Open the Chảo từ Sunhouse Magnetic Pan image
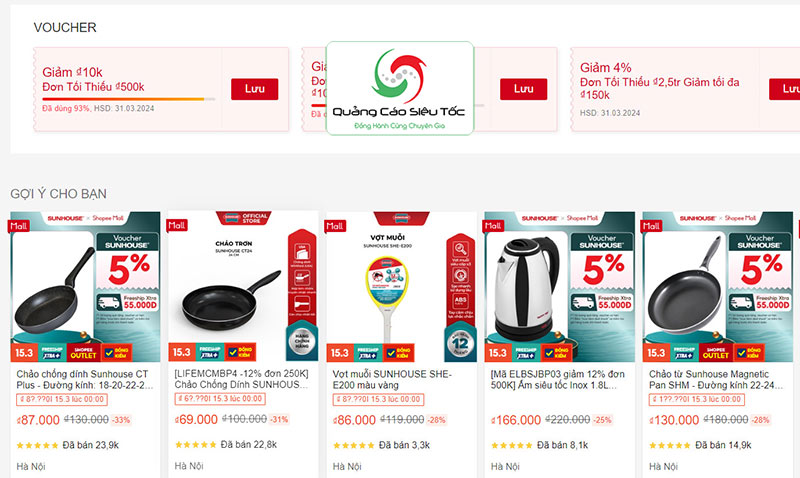The width and height of the screenshot is (800, 478). [718, 287]
